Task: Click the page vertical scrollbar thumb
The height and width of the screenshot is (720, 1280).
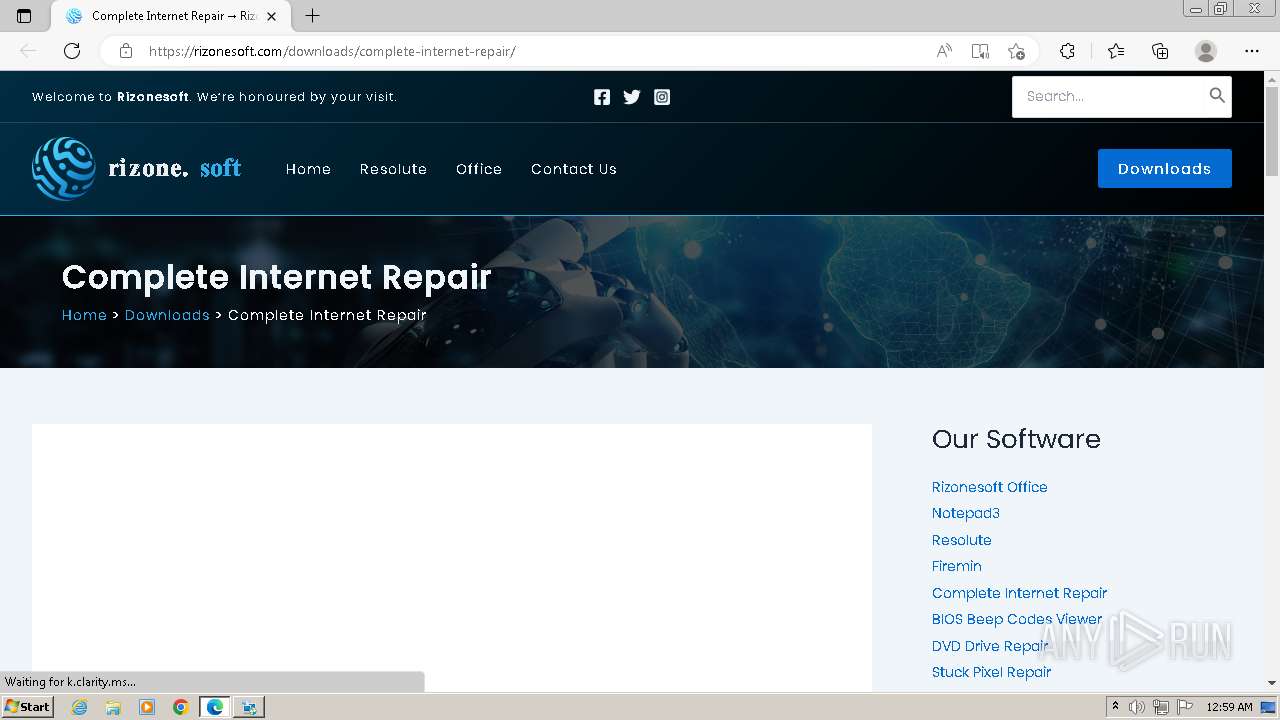Action: pyautogui.click(x=1272, y=130)
